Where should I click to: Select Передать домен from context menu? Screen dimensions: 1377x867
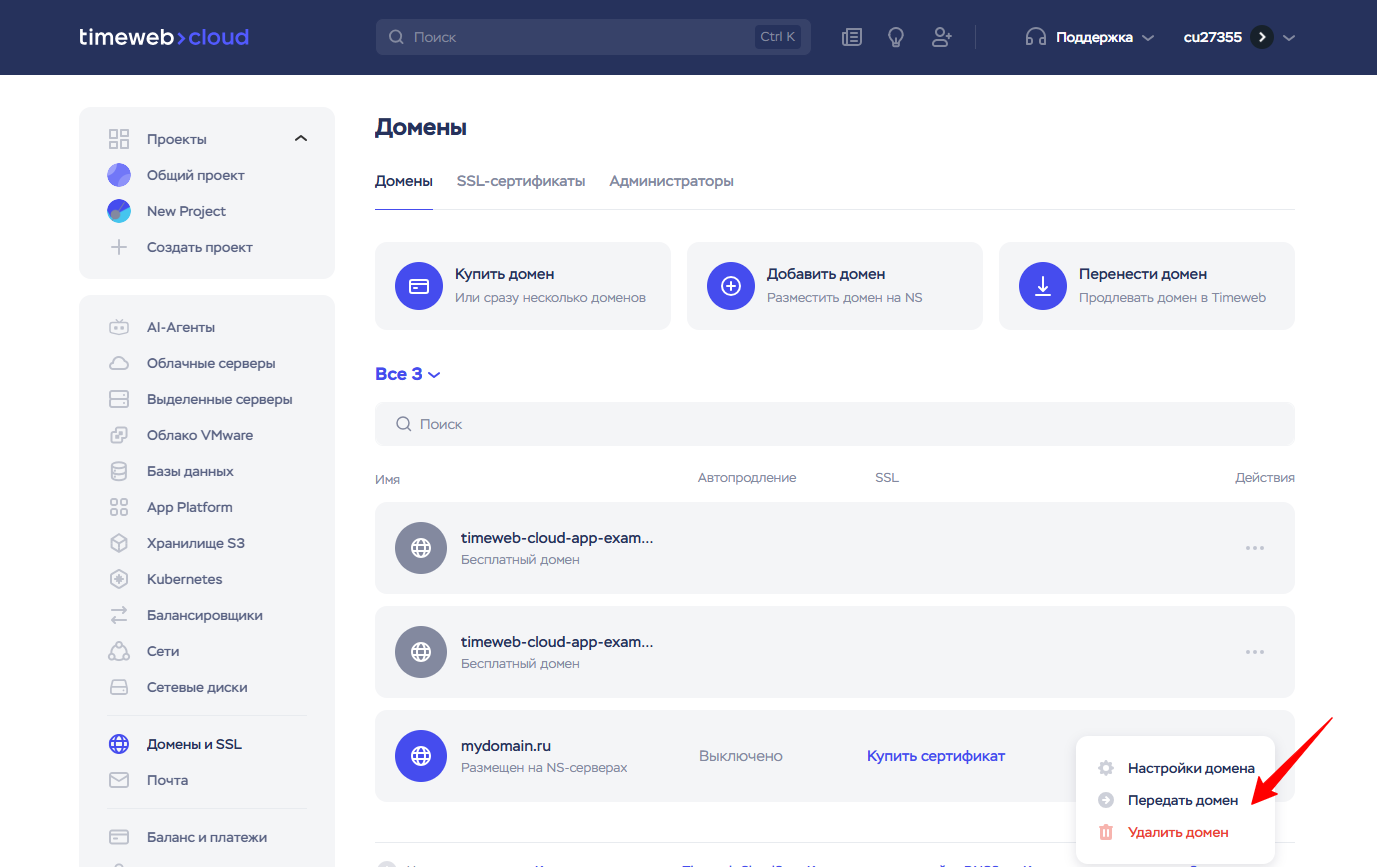click(x=1182, y=800)
